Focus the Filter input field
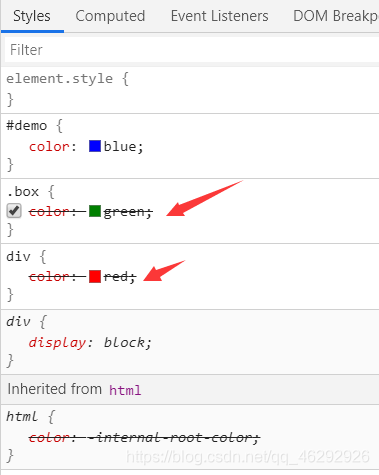379x475 pixels. [x=192, y=50]
